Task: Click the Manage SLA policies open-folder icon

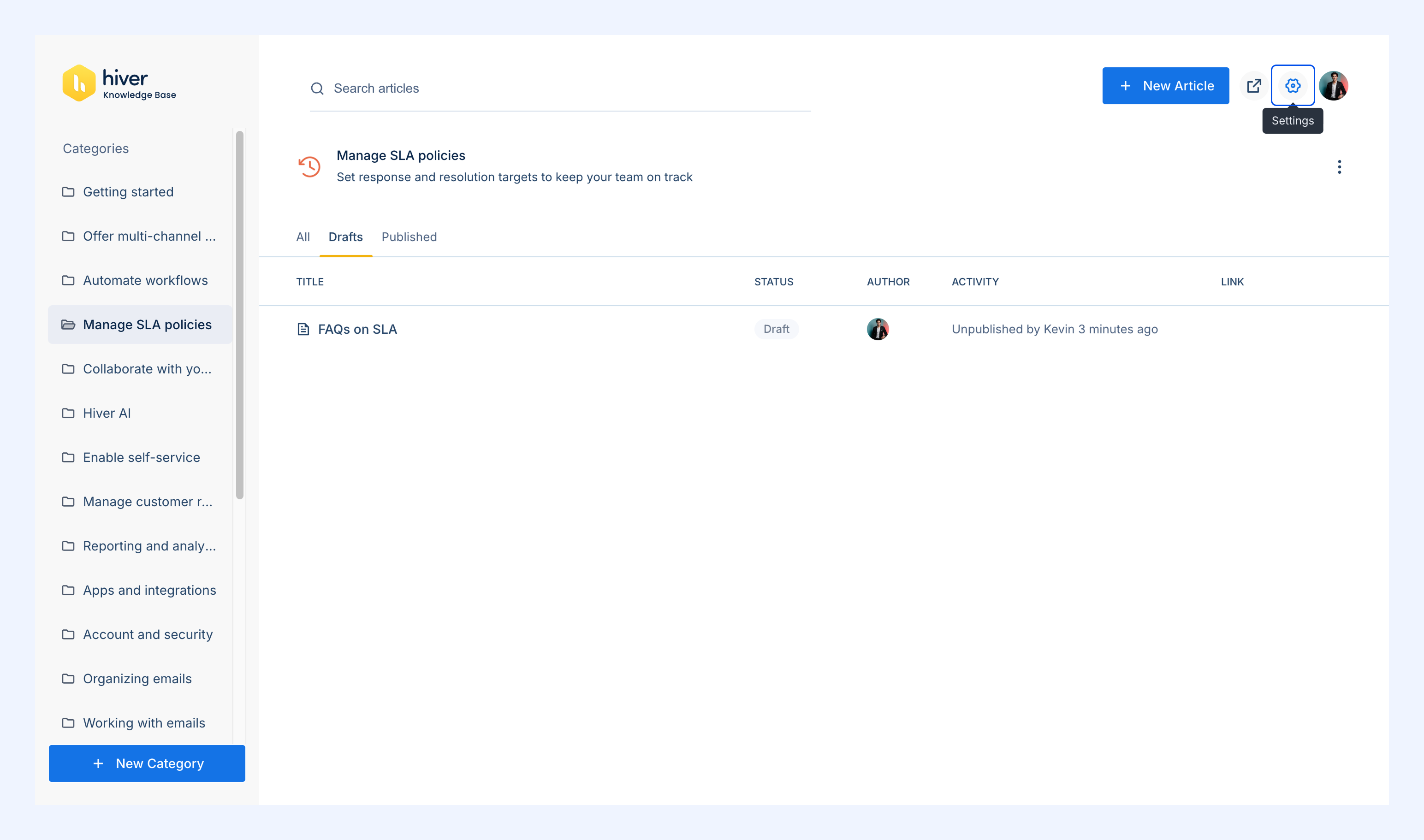Action: [68, 325]
